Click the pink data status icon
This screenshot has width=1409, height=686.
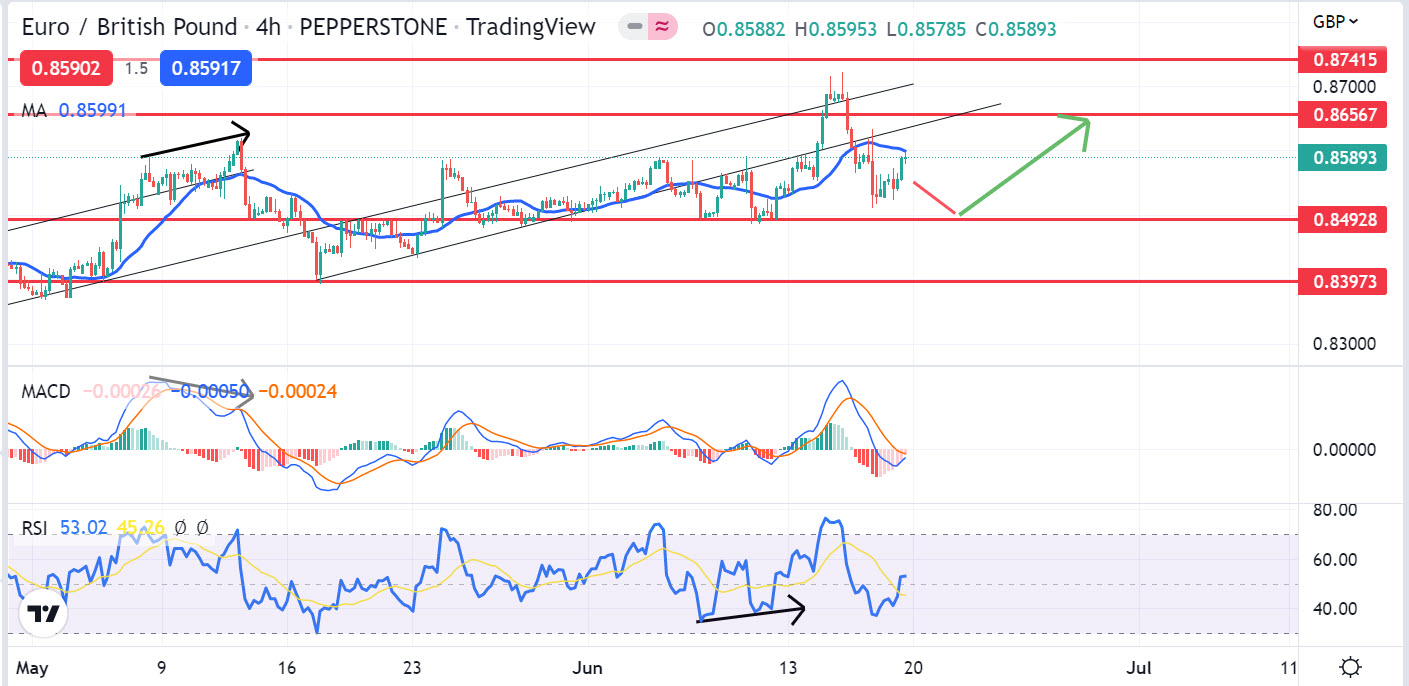point(659,28)
